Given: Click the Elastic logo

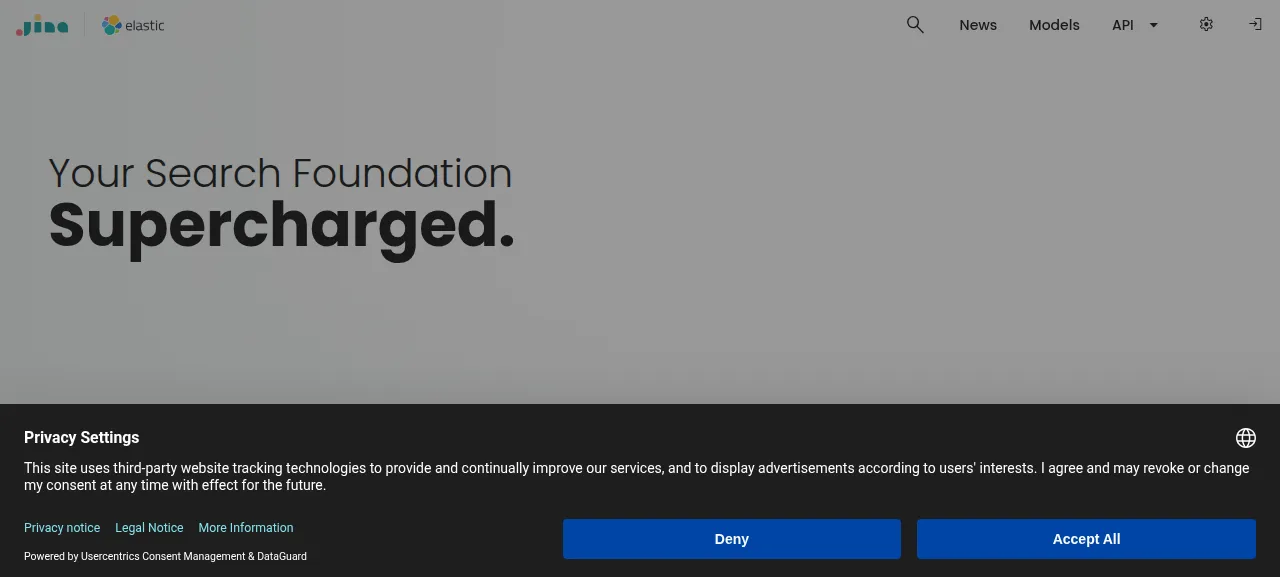Looking at the screenshot, I should click(x=133, y=25).
